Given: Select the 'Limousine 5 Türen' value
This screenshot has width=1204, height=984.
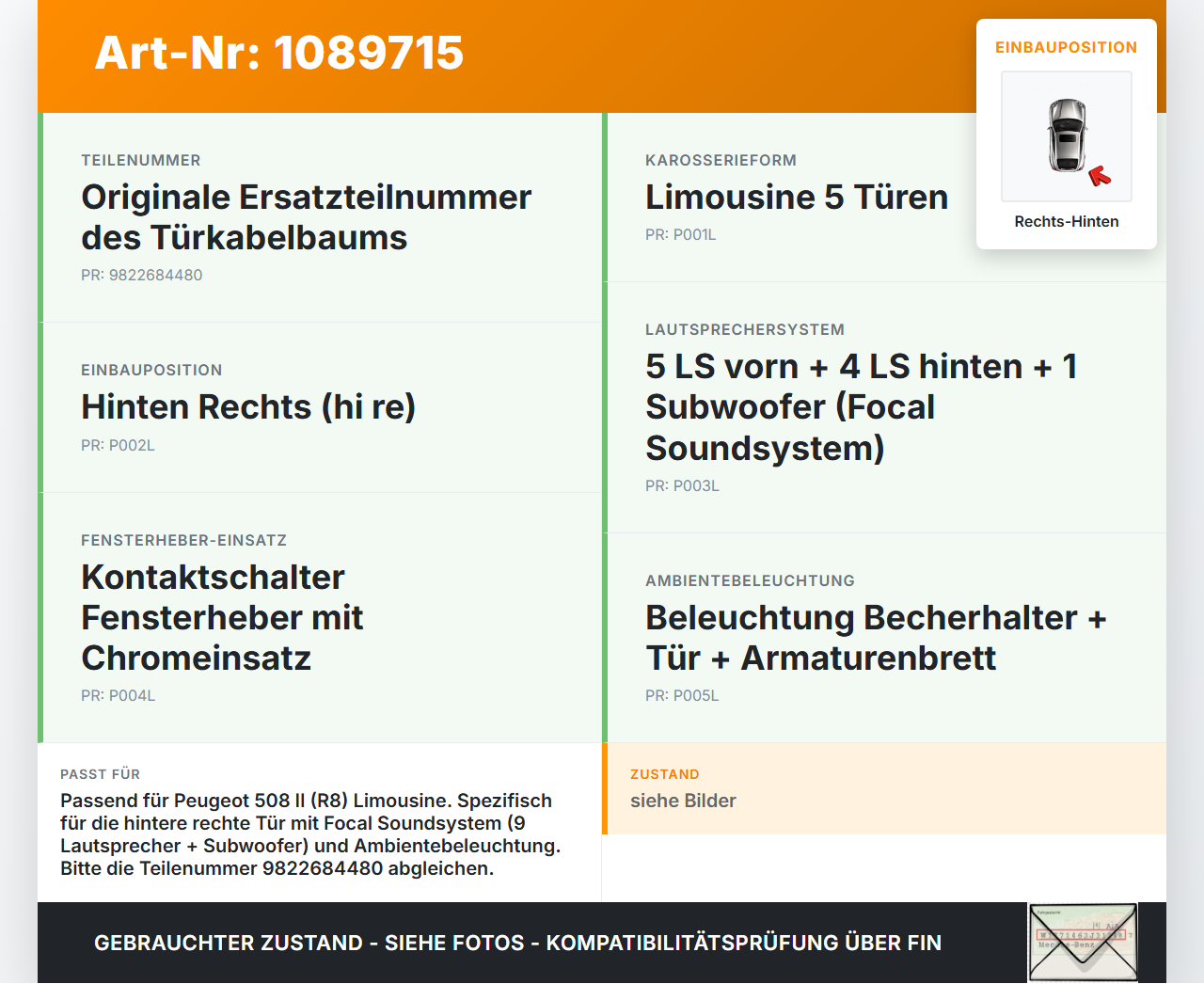Looking at the screenshot, I should pyautogui.click(x=797, y=197).
